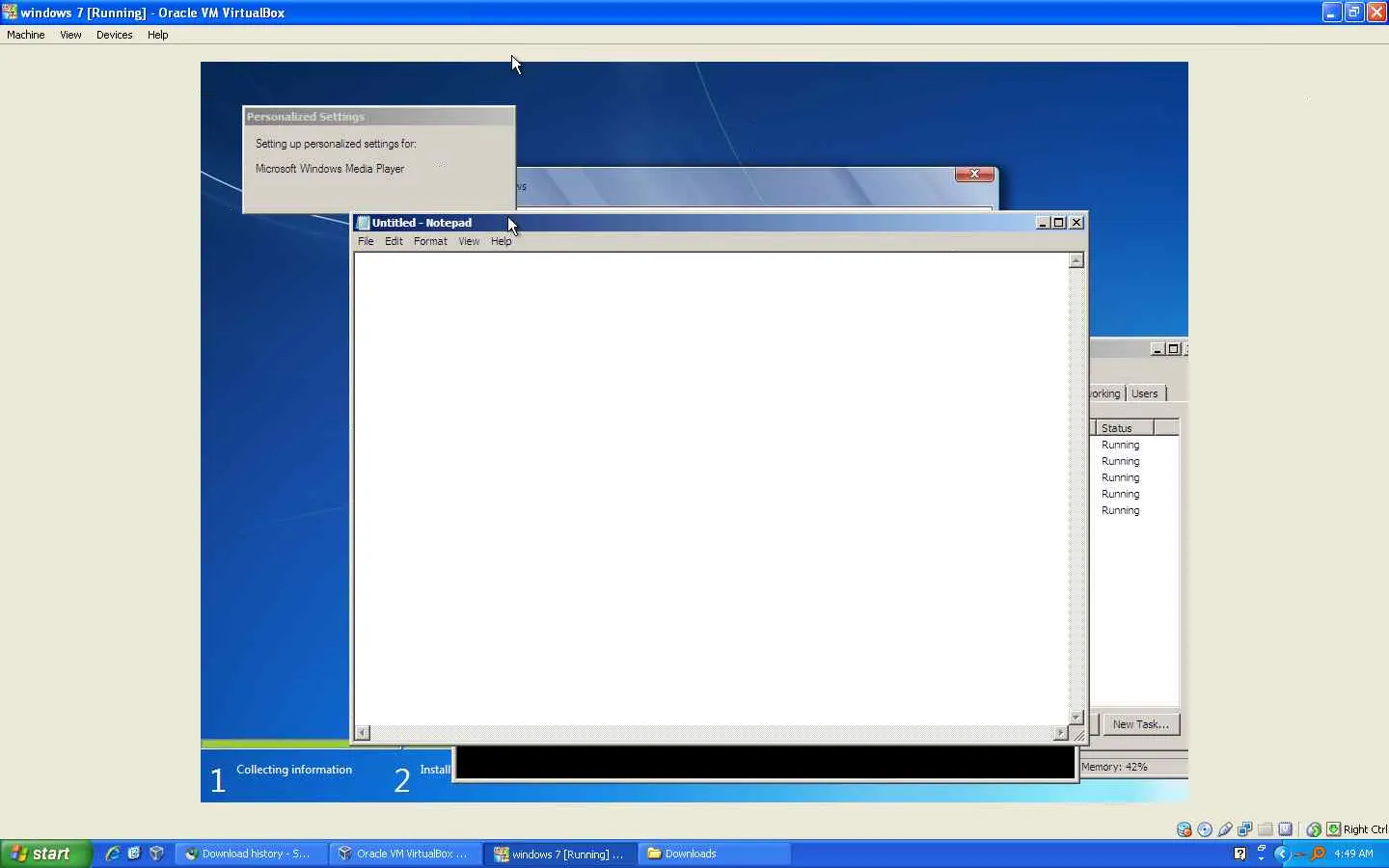The width and height of the screenshot is (1389, 868).
Task: Click the New Task... button in Task Manager
Action: (1140, 724)
